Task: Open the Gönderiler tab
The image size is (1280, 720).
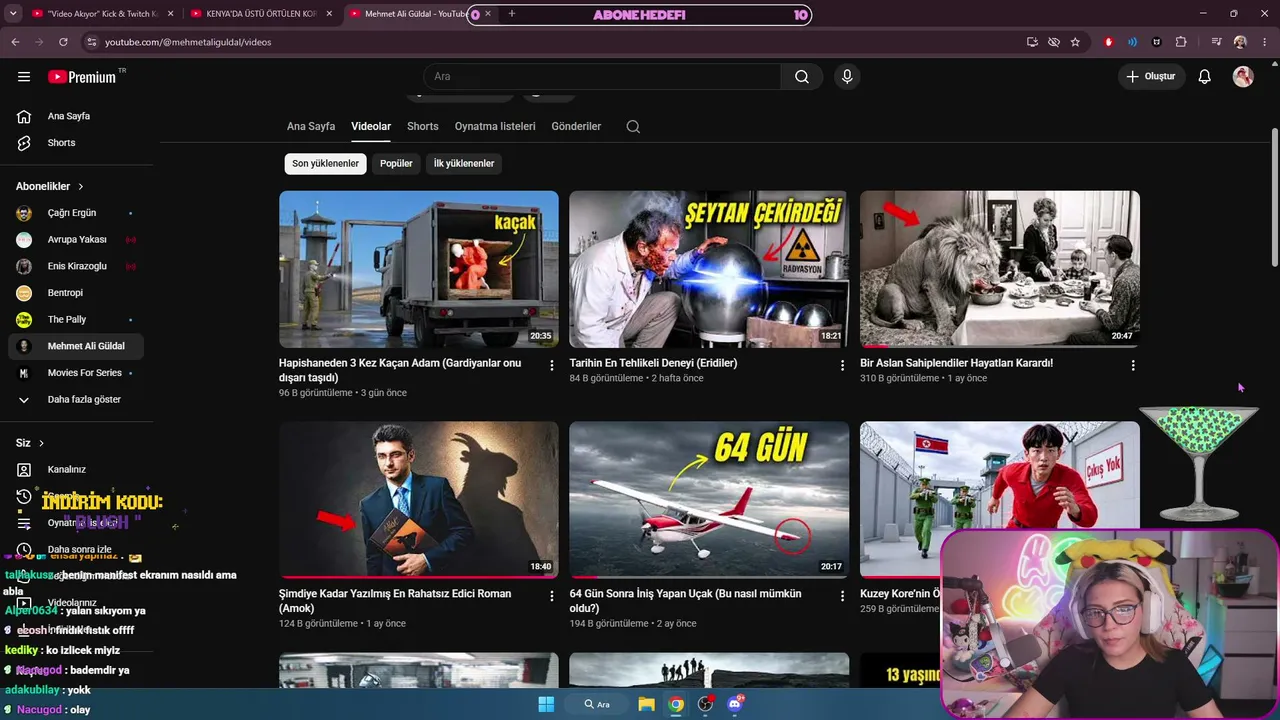Action: coord(576,127)
